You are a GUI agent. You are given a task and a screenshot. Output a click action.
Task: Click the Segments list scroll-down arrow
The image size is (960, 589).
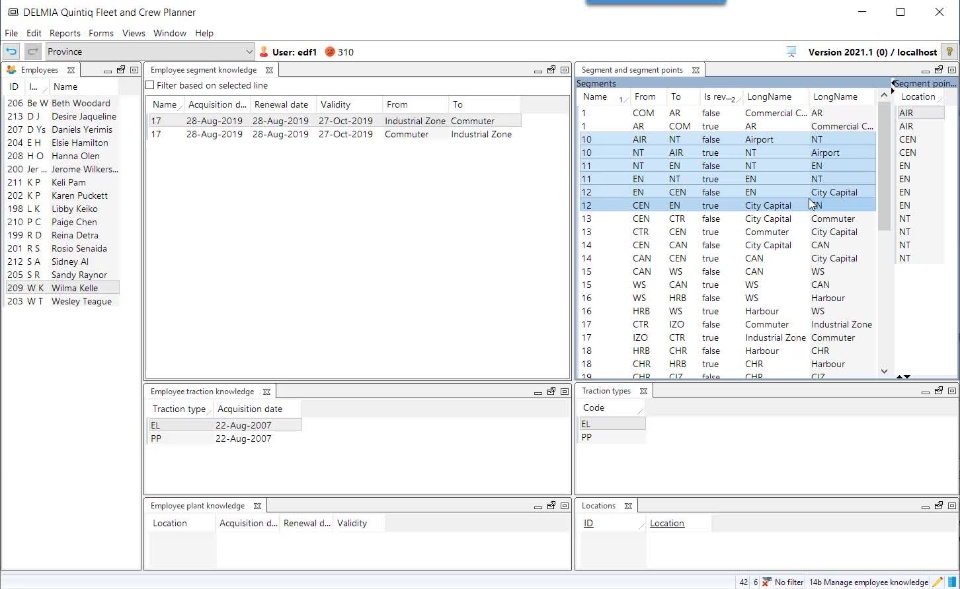pos(883,371)
